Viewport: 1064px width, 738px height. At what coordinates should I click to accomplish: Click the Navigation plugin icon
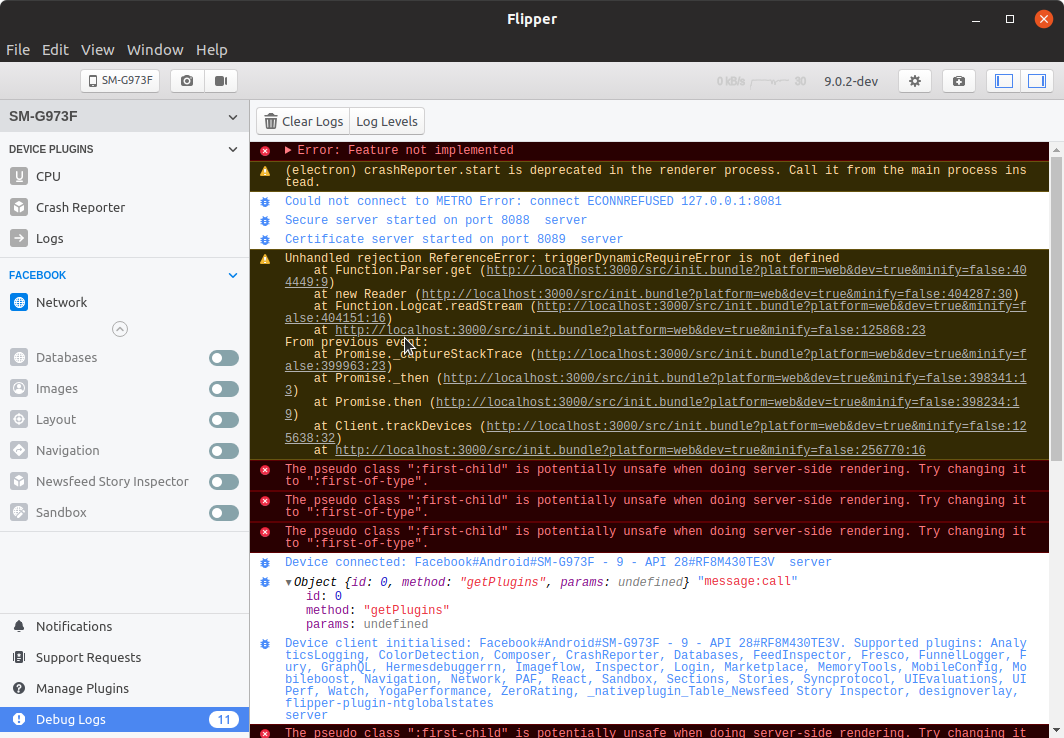[x=19, y=450]
